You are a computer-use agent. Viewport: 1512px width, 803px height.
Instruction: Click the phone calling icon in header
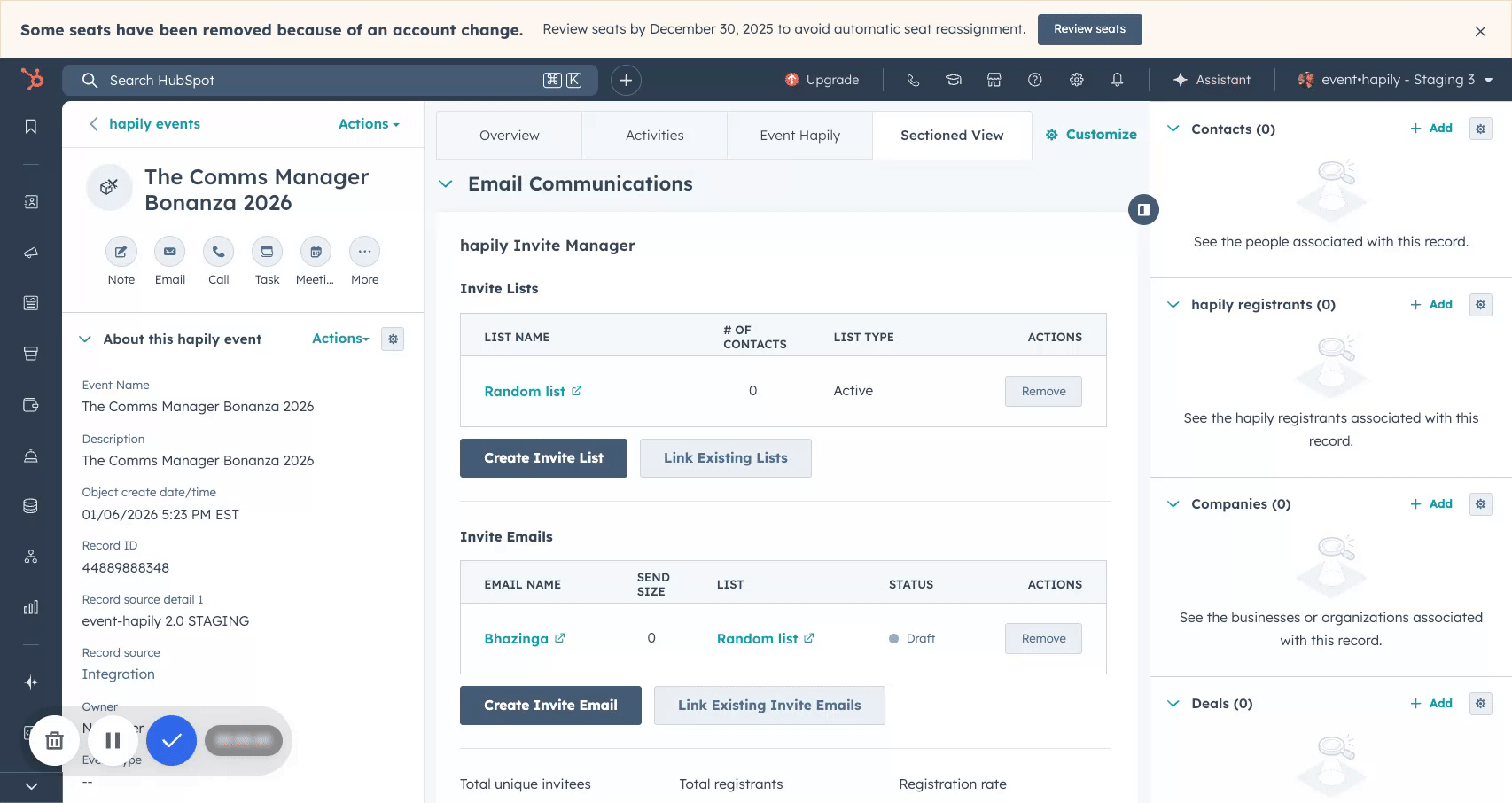point(913,80)
